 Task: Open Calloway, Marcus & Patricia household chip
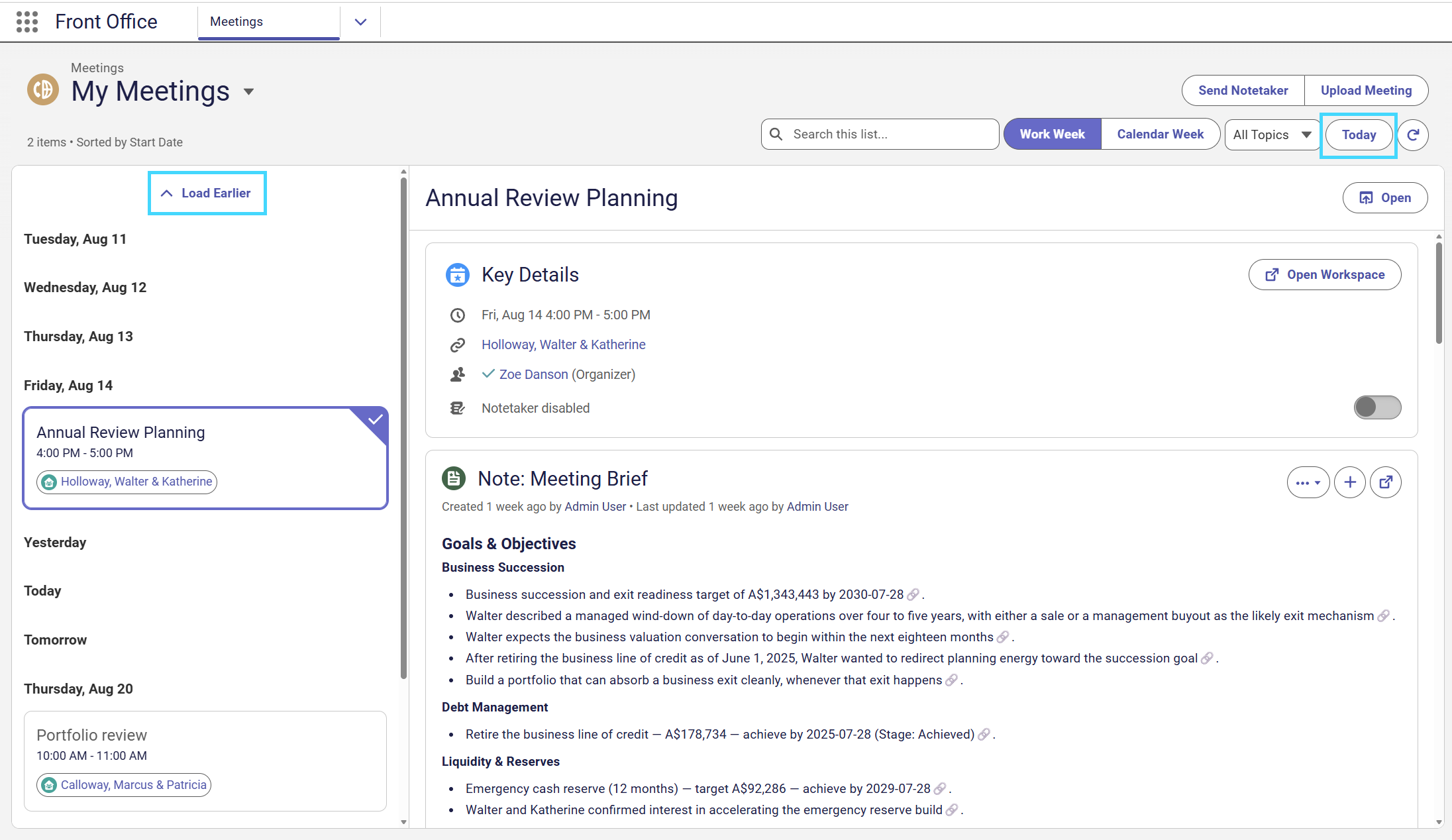tap(124, 785)
